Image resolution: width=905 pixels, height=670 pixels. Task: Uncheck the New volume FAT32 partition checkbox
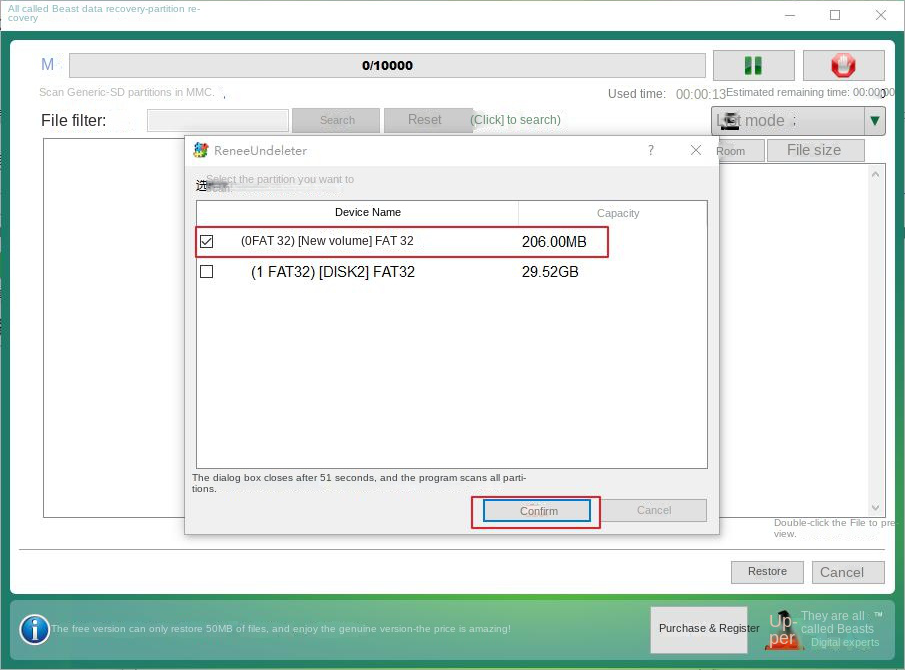207,241
